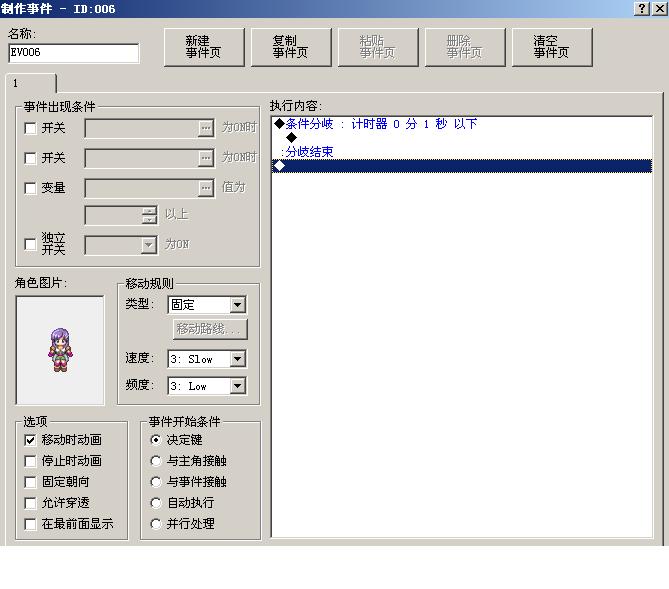Viewport: 669px width, 589px height.
Task: Check the 固定朝向 option
Action: pos(30,482)
